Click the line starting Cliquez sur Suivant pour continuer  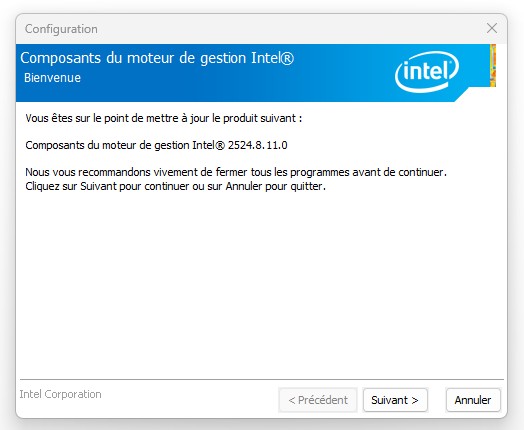click(175, 186)
